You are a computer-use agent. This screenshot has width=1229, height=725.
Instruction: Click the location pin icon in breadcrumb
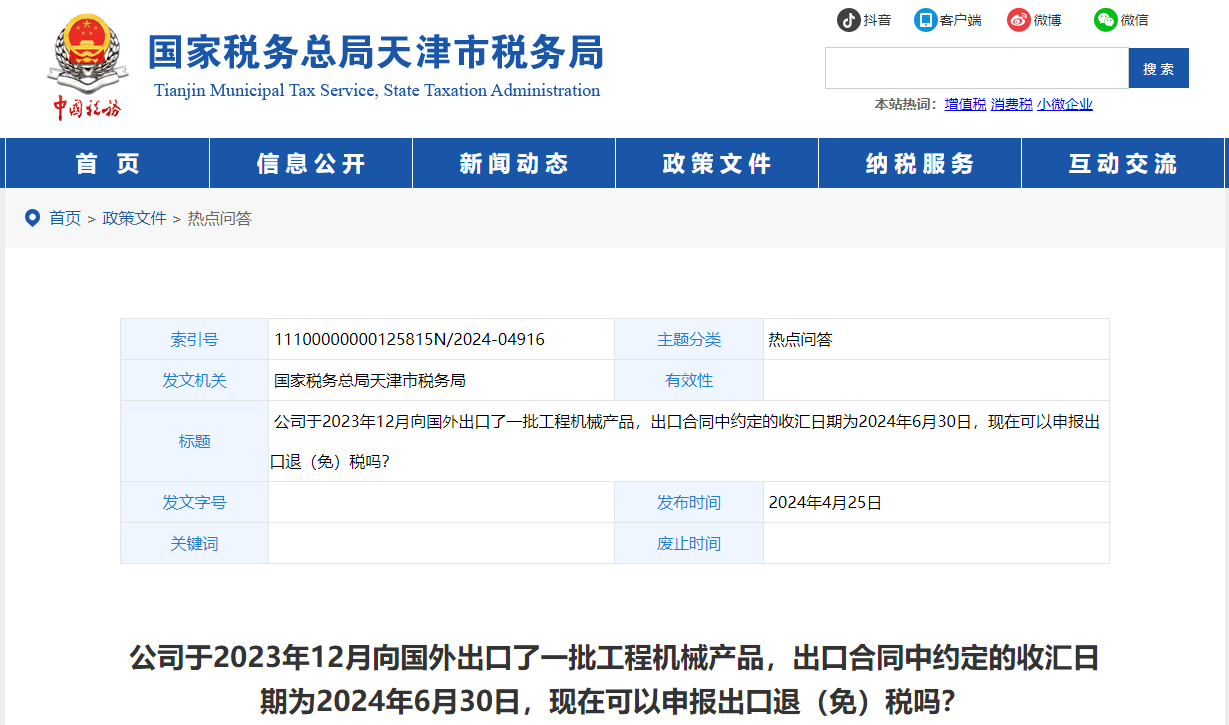click(32, 218)
